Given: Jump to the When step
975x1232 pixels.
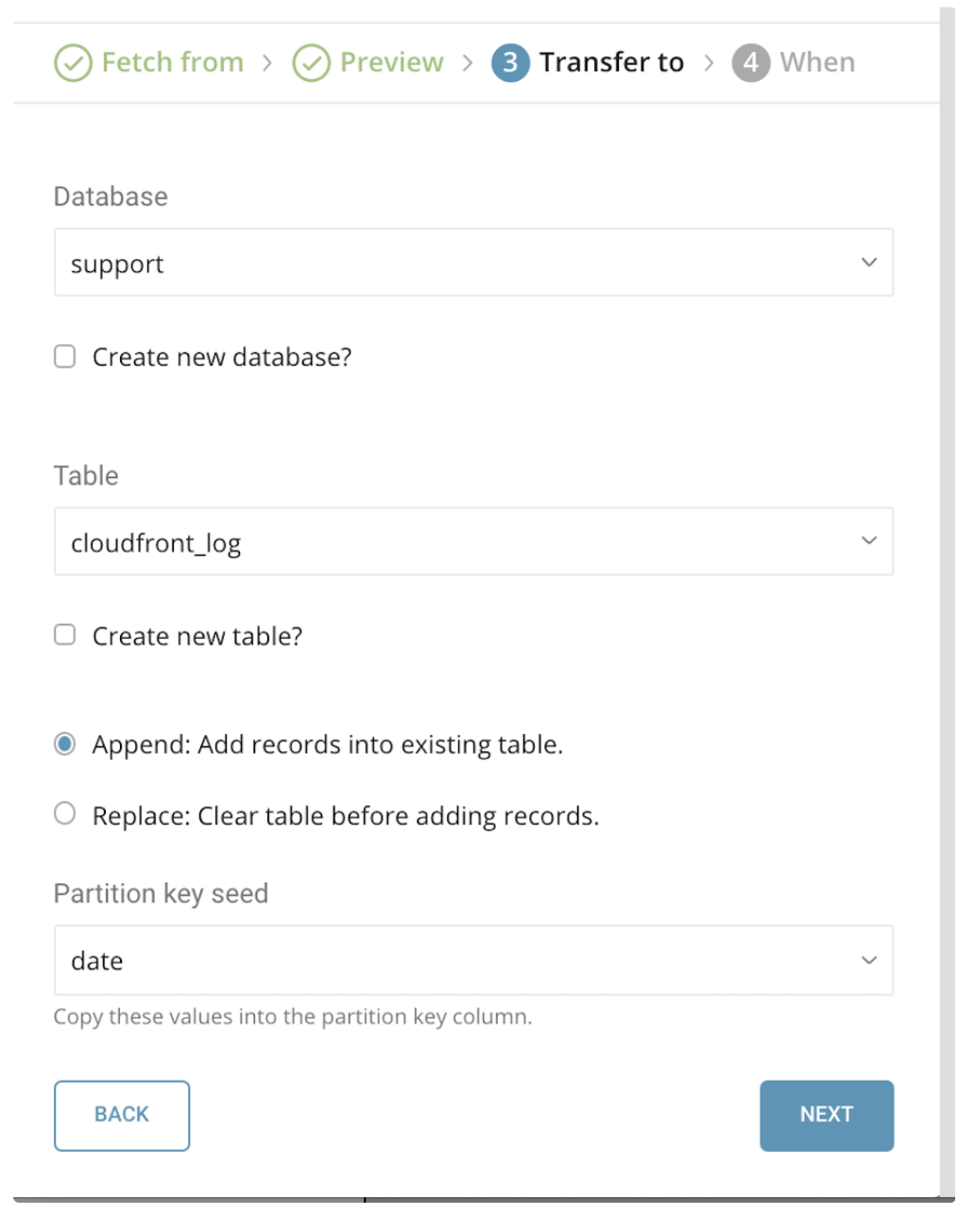Looking at the screenshot, I should pos(817,63).
